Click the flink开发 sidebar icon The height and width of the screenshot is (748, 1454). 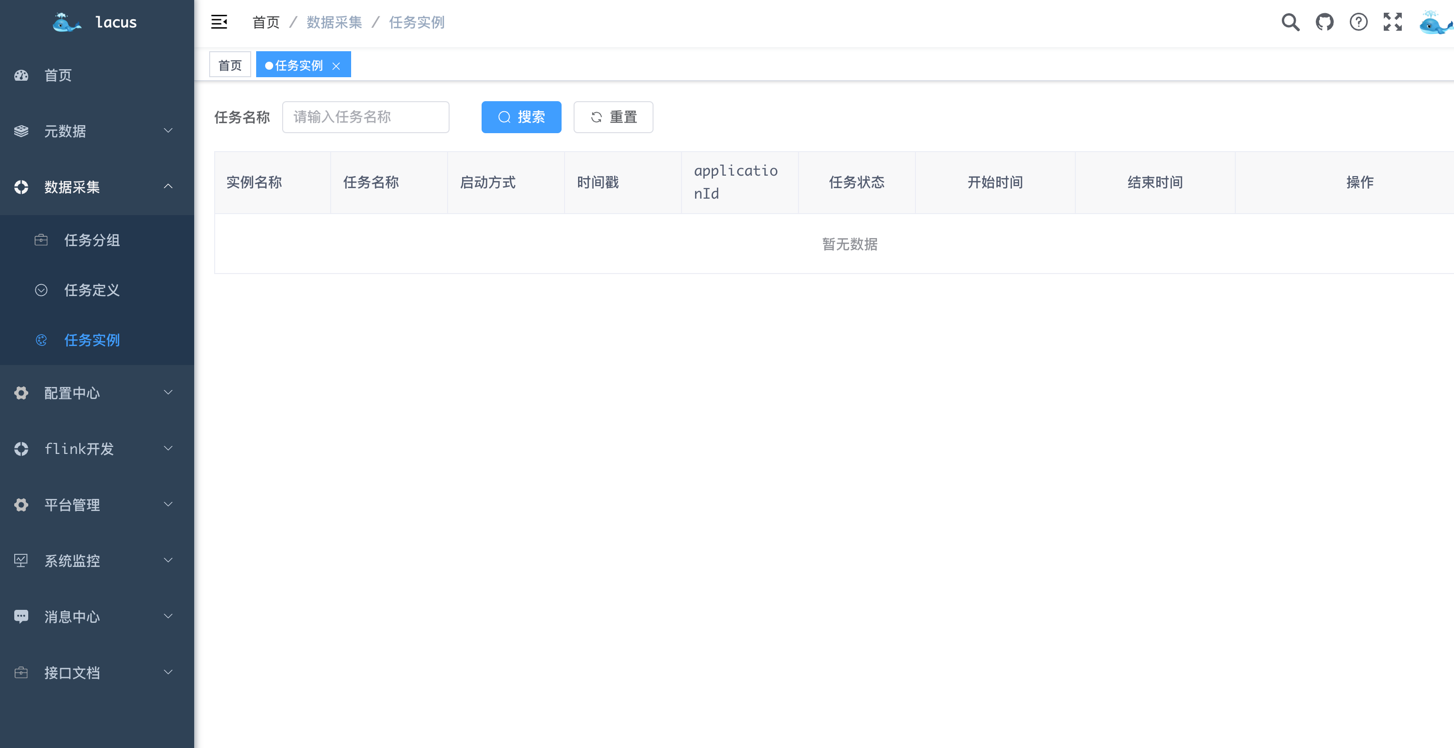click(x=21, y=449)
